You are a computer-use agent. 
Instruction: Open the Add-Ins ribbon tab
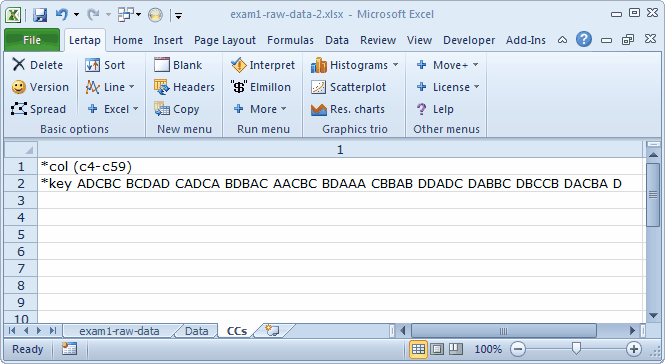tap(525, 40)
